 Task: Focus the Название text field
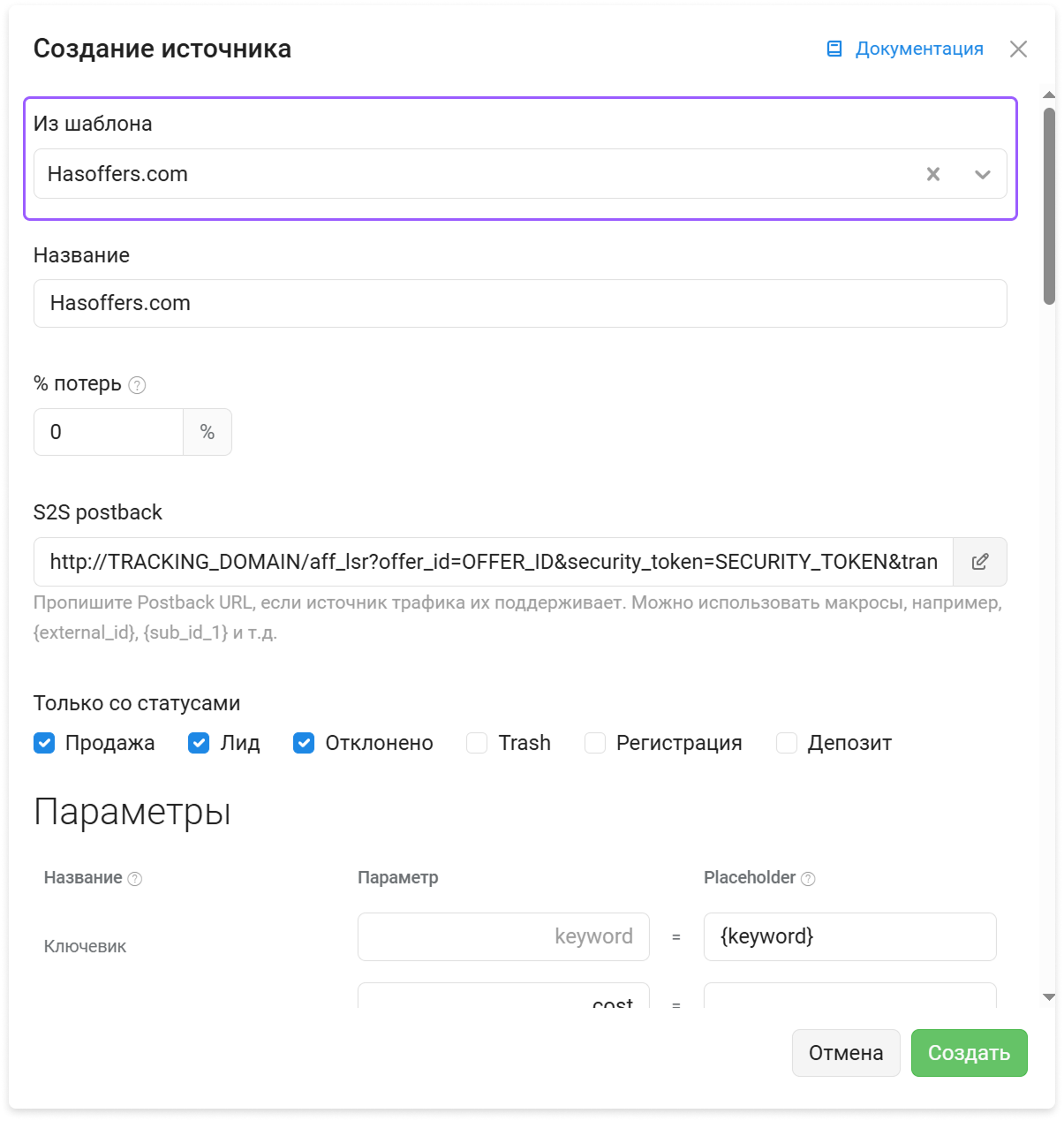pos(520,303)
